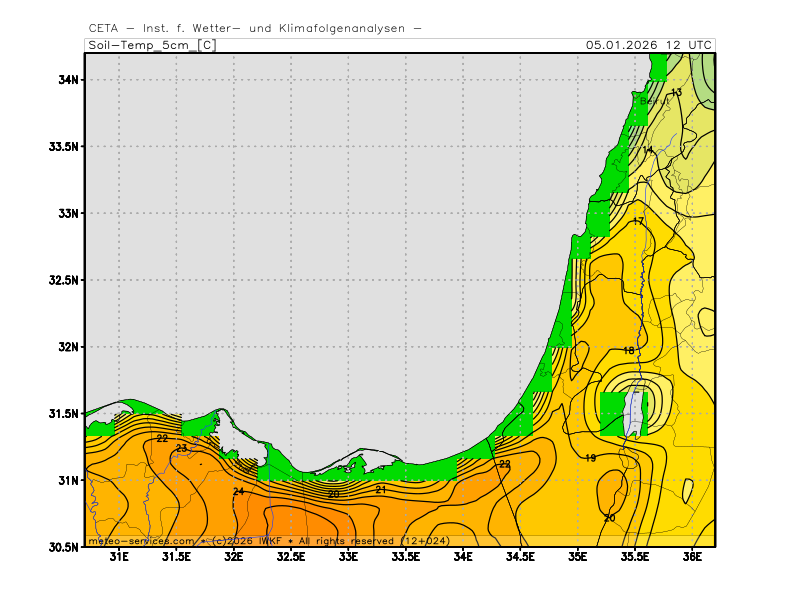Click the 05.01.2026 12 UTC timestamp

tap(649, 45)
